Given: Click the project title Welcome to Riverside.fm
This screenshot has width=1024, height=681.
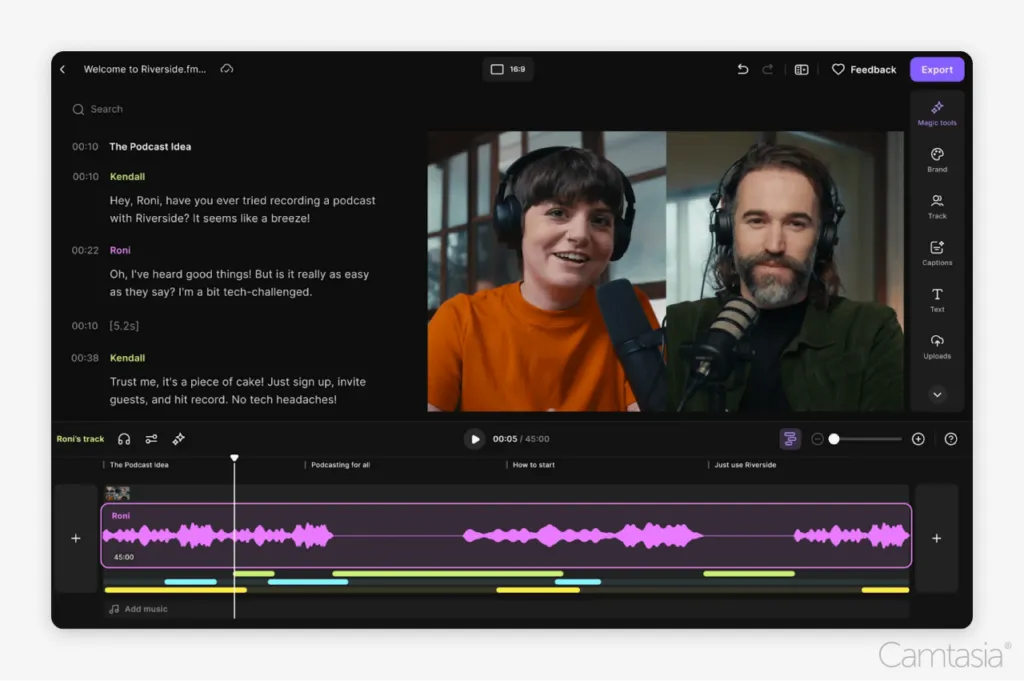Looking at the screenshot, I should point(145,69).
